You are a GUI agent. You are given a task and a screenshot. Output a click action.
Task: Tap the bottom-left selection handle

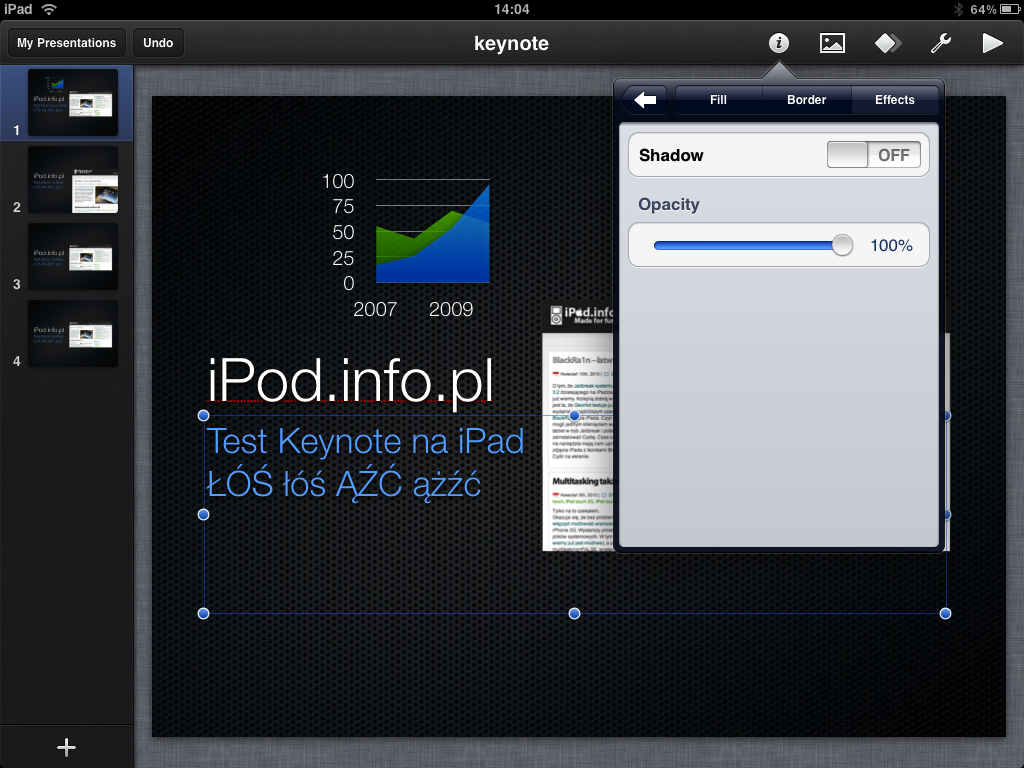[x=203, y=613]
